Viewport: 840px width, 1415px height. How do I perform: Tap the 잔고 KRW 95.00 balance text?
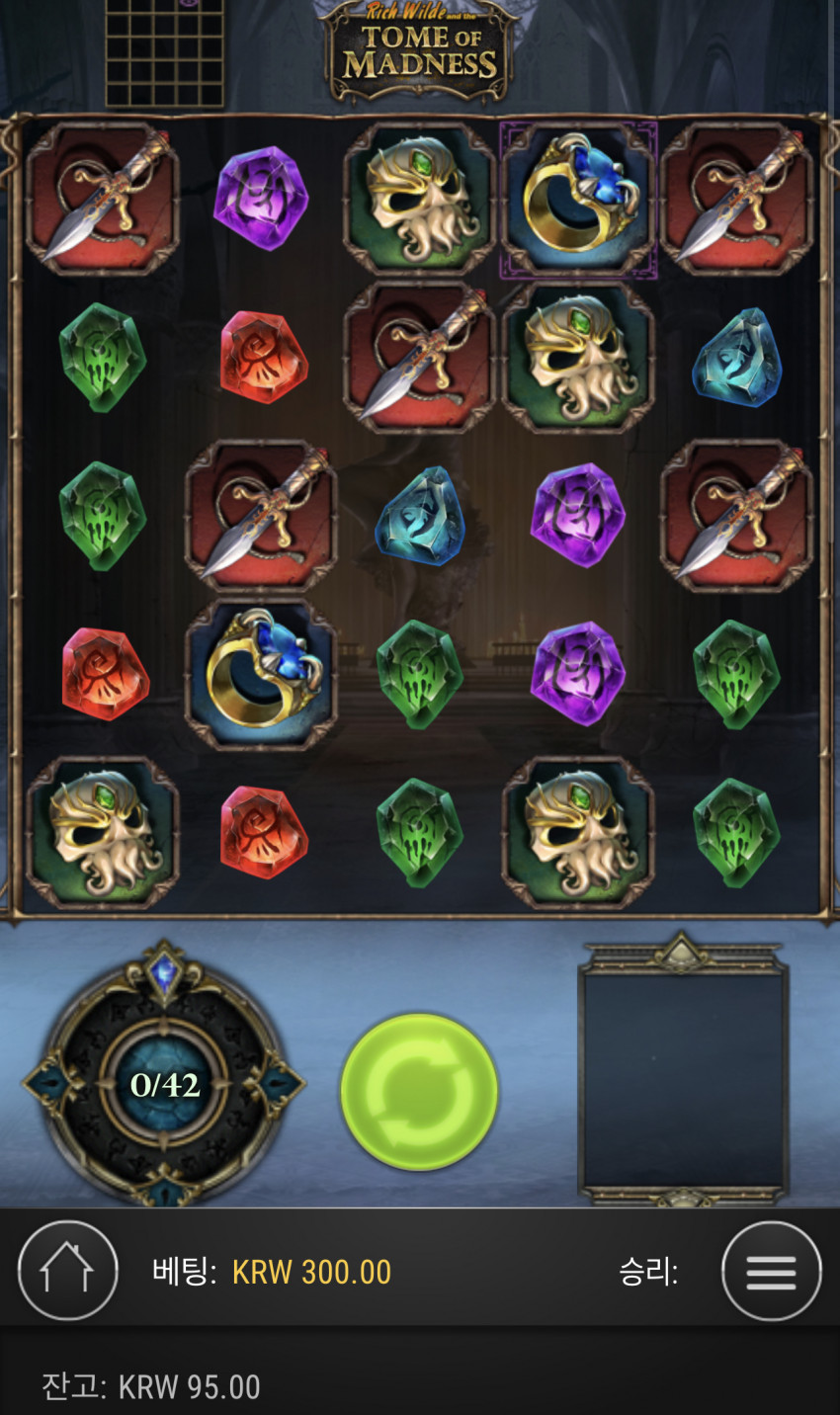[x=150, y=1386]
